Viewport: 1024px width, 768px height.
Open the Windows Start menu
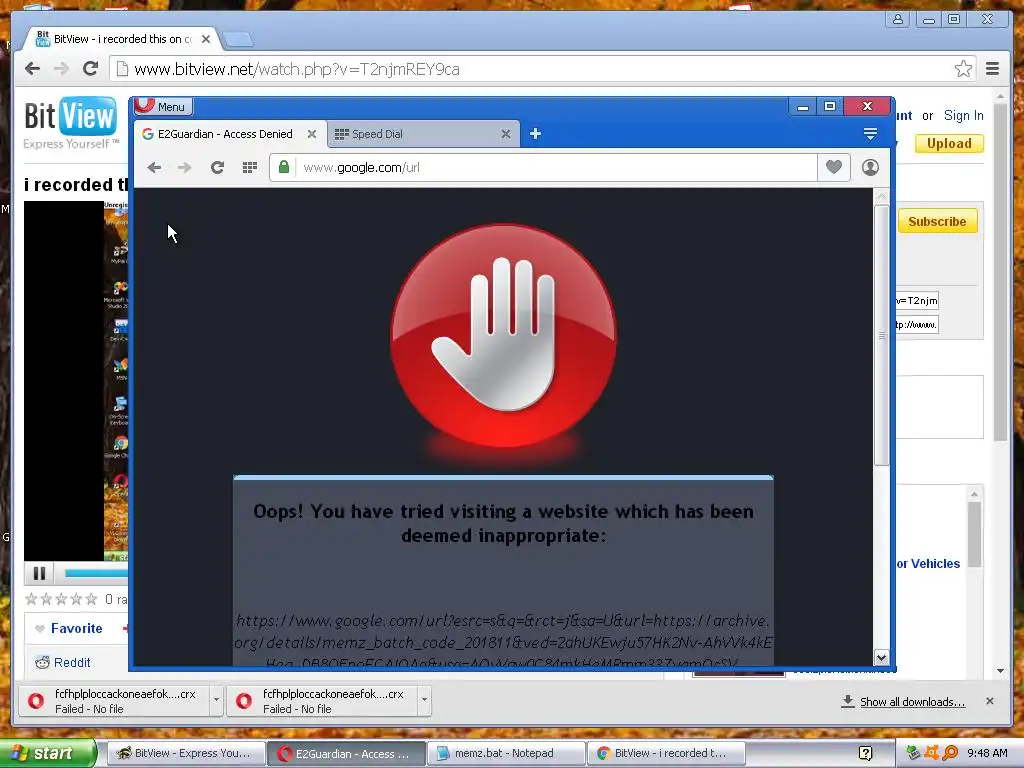coord(48,753)
